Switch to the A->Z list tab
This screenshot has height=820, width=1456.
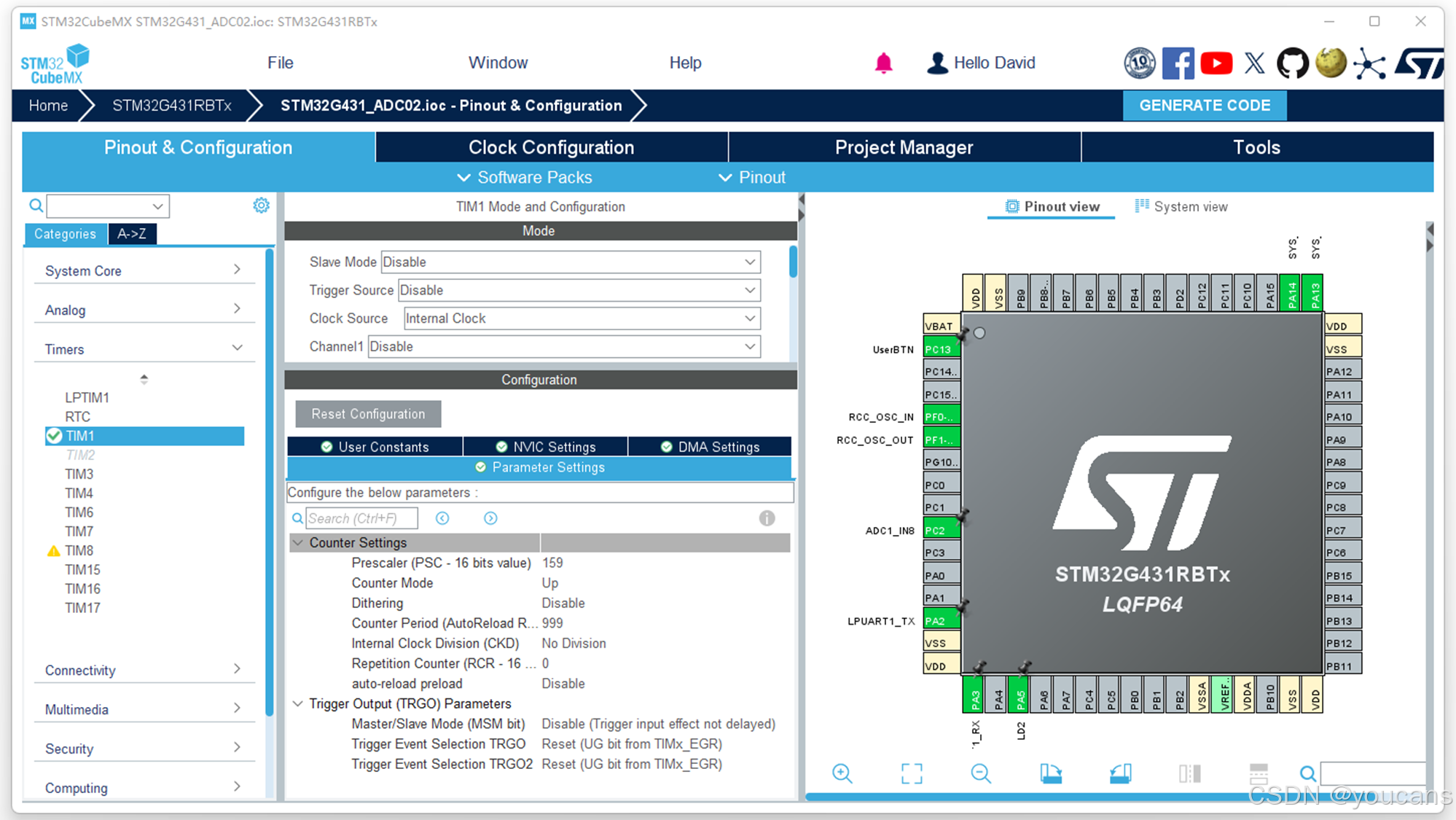coord(132,234)
